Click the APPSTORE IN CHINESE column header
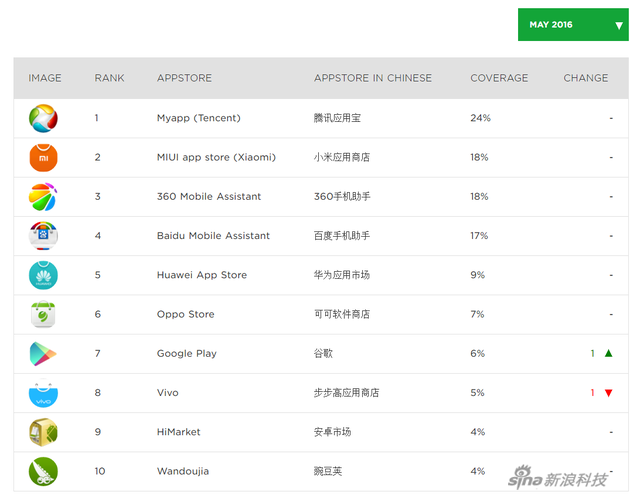This screenshot has width=630, height=502. [x=373, y=78]
